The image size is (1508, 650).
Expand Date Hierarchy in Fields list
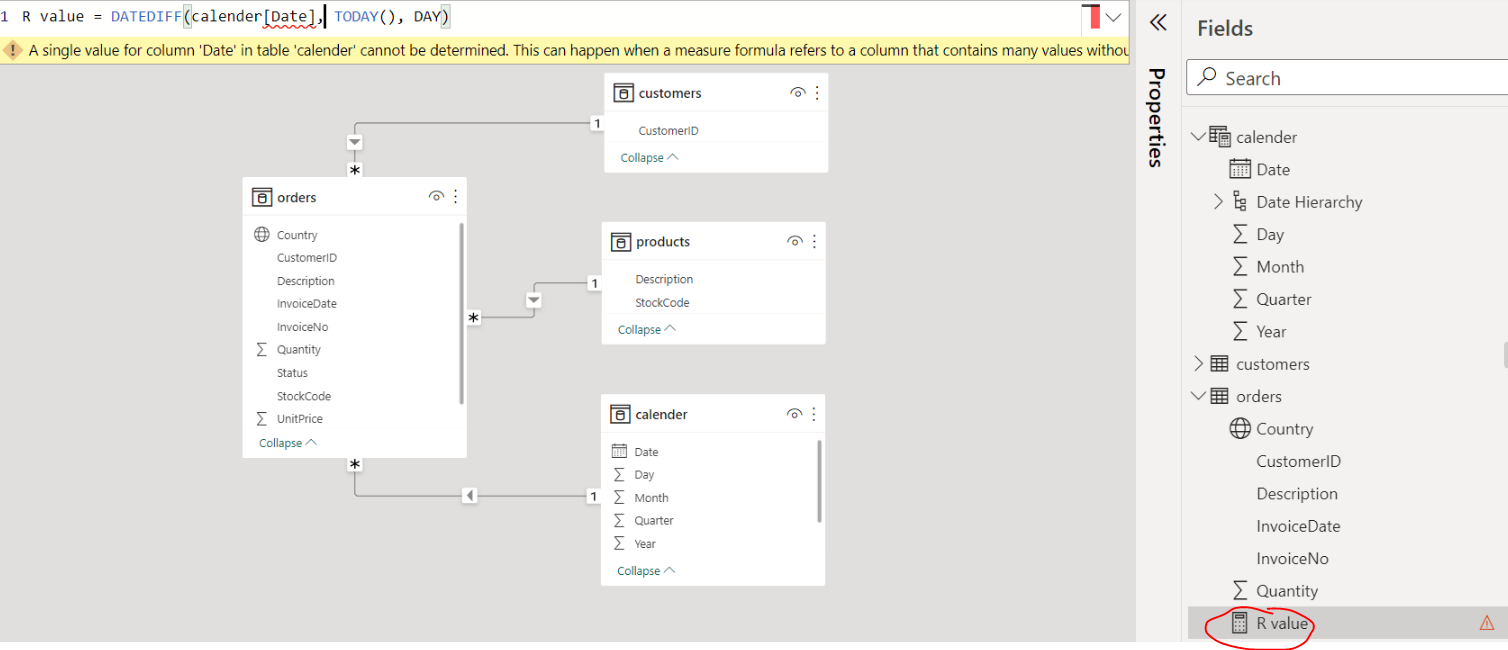(x=1218, y=202)
